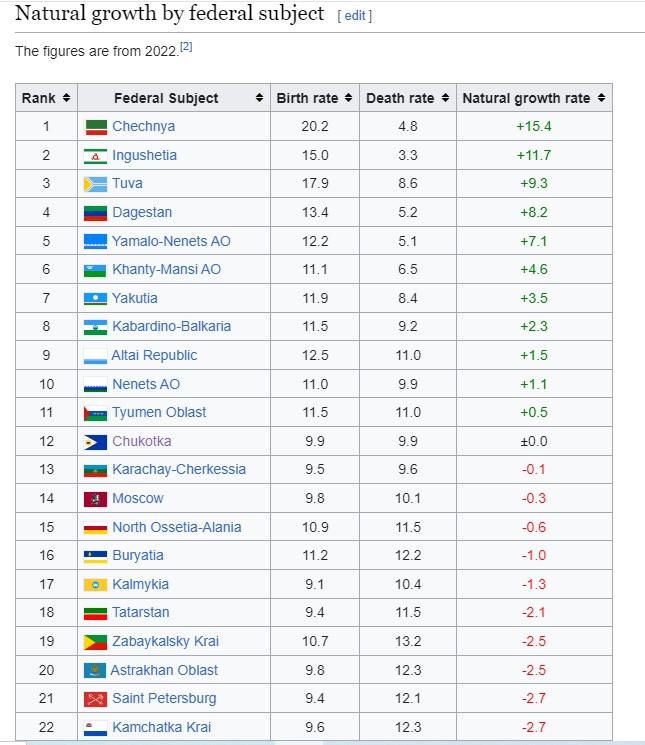Open the Ingushetia article link
The width and height of the screenshot is (645, 745).
[144, 155]
